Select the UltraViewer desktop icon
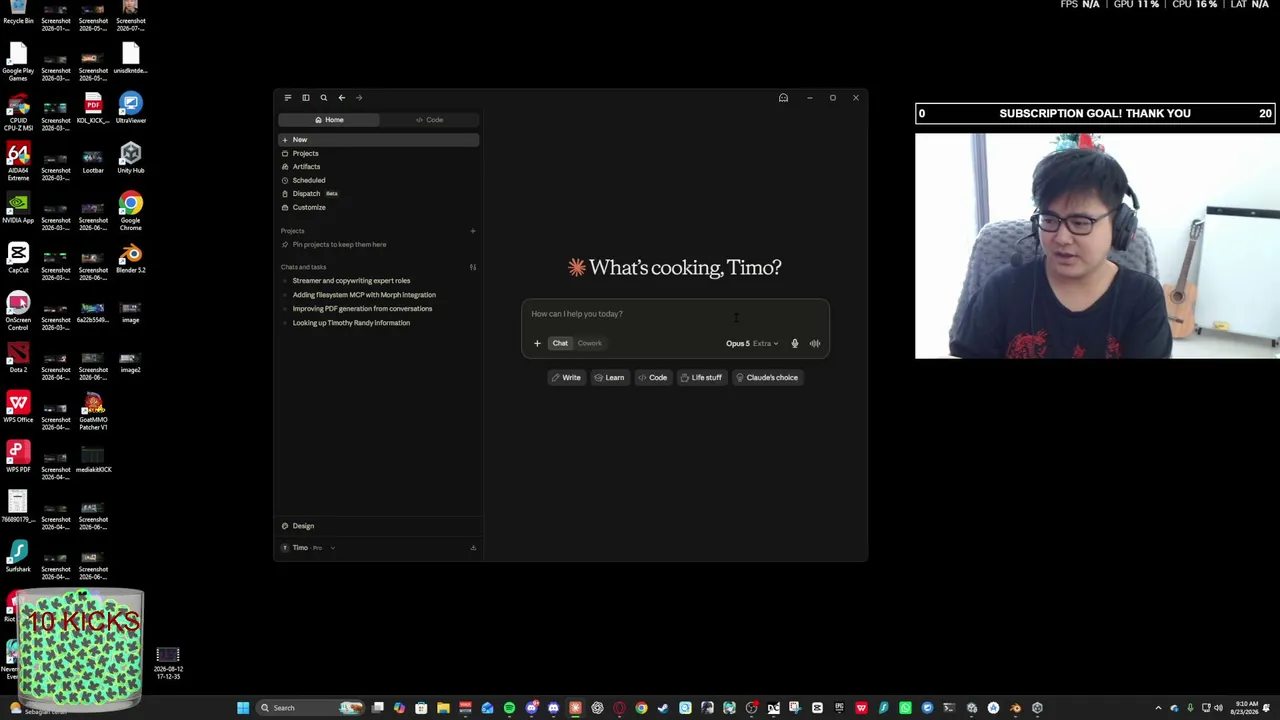The image size is (1280, 720). [130, 108]
